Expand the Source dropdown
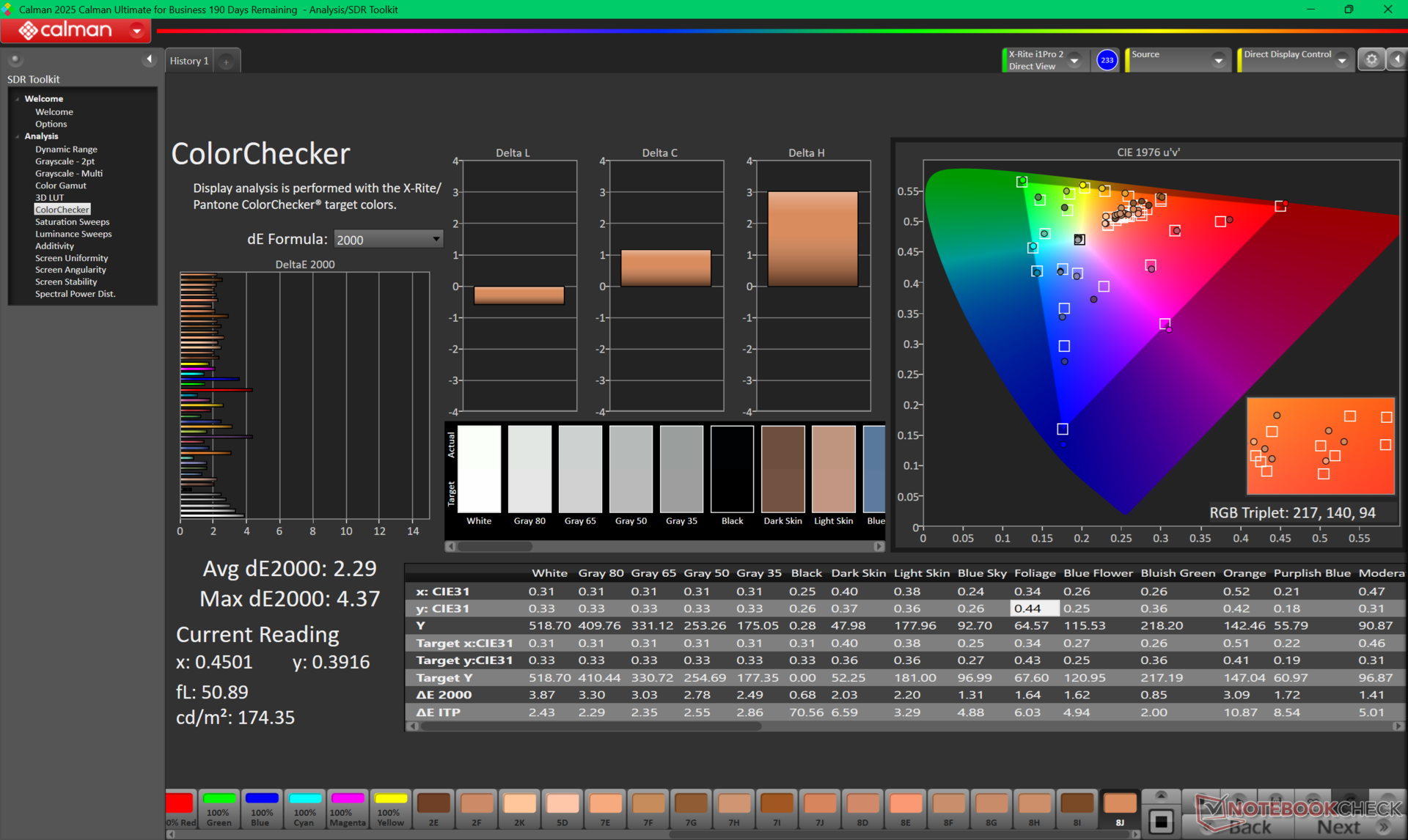This screenshot has height=840, width=1408. [1218, 61]
